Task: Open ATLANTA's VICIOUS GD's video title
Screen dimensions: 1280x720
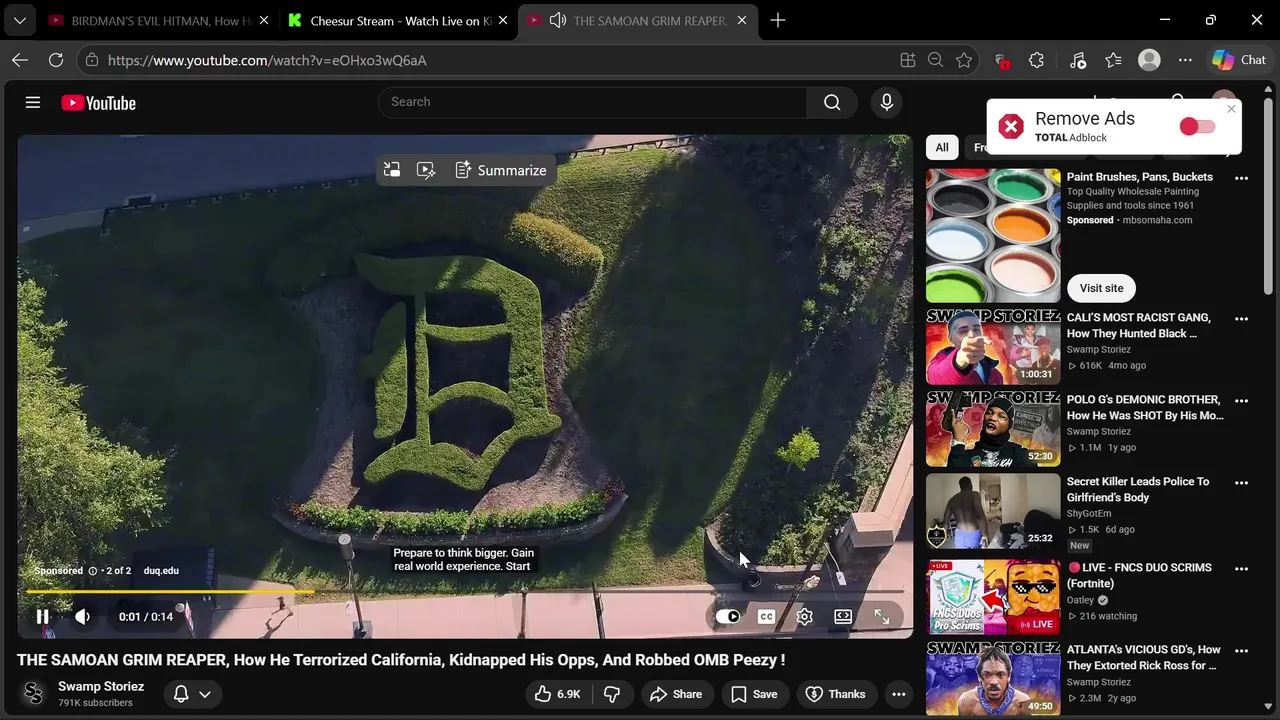Action: point(1144,657)
